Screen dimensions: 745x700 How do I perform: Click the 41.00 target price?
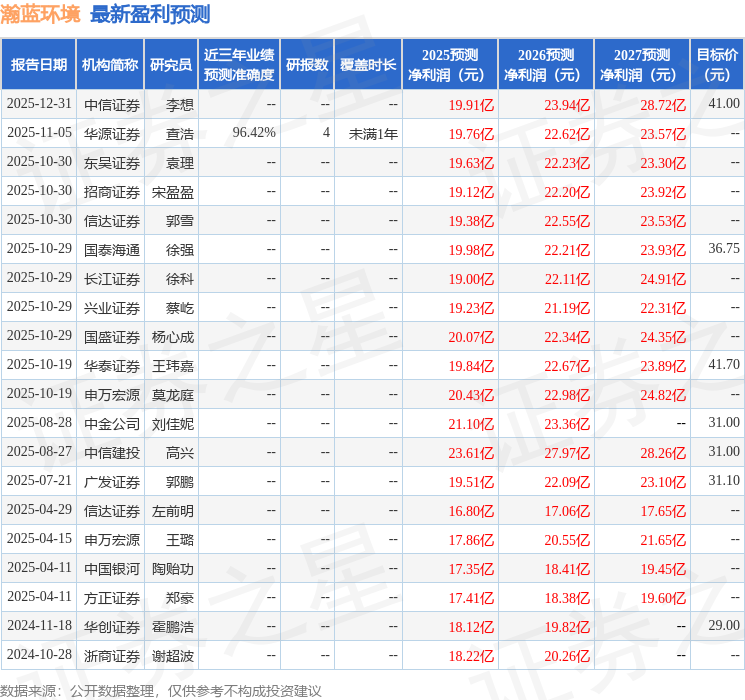click(x=724, y=104)
